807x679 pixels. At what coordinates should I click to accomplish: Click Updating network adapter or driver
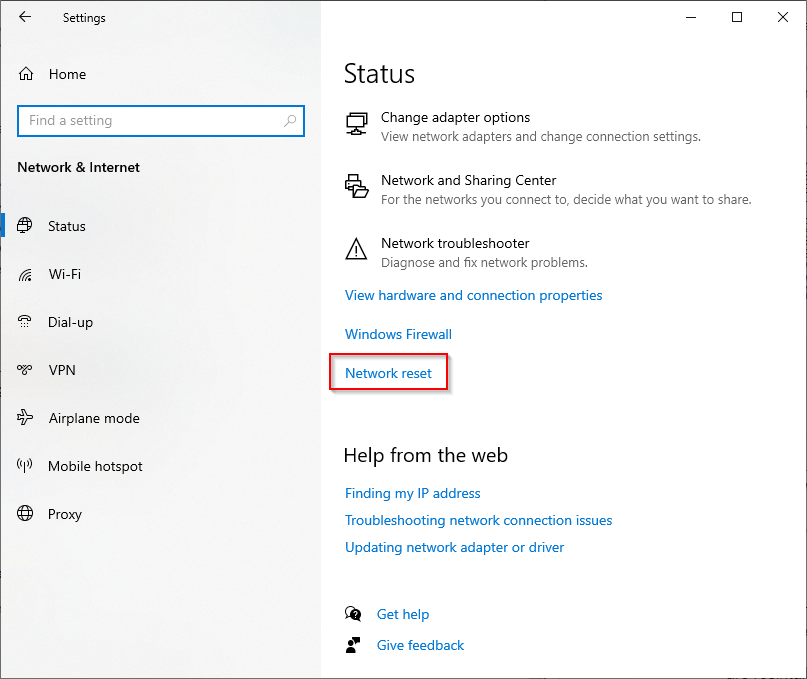454,547
